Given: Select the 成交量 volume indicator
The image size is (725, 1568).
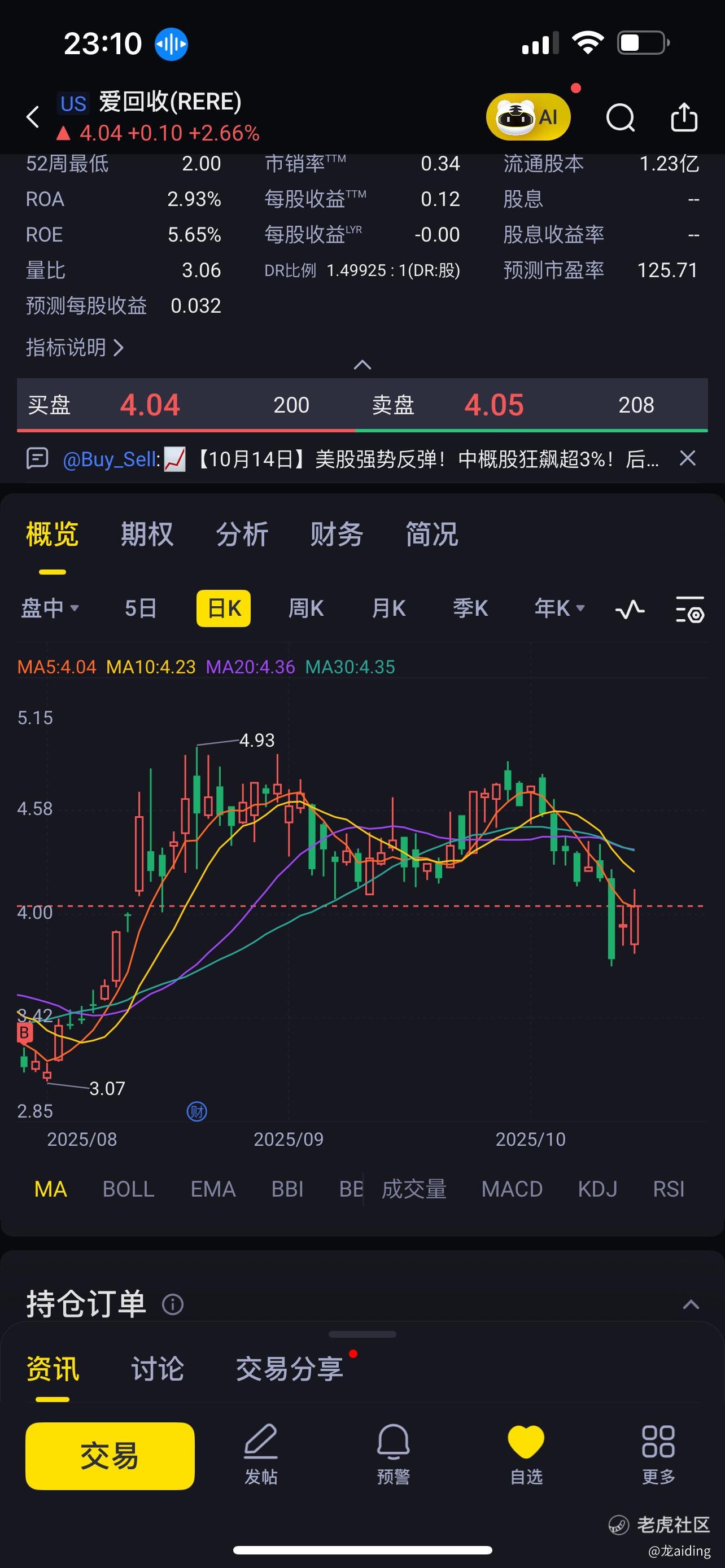Looking at the screenshot, I should [414, 1189].
